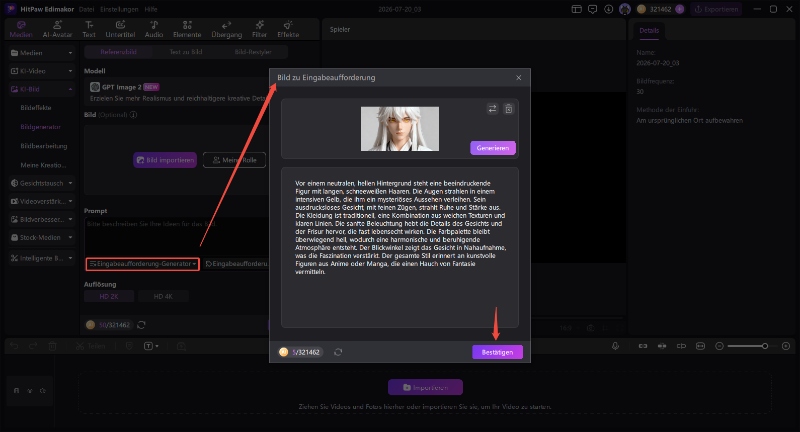Viewport: 800px width, 432px height.
Task: Open the Übergang transitions tool
Action: click(x=227, y=29)
